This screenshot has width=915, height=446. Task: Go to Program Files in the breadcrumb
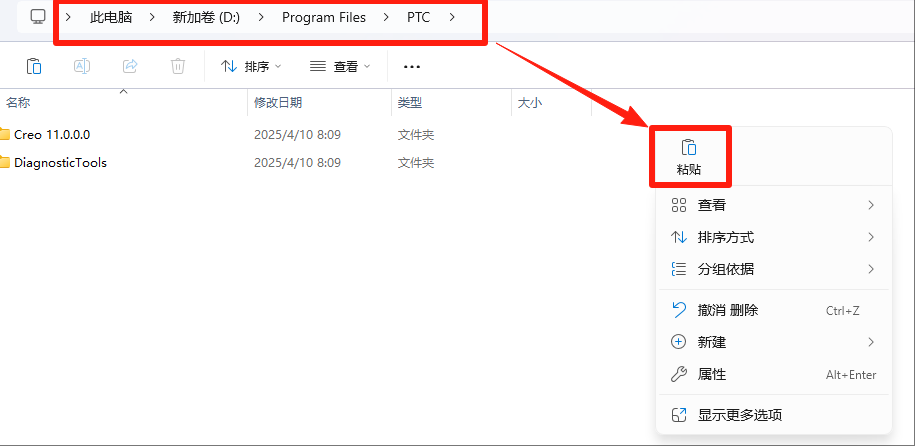point(324,18)
